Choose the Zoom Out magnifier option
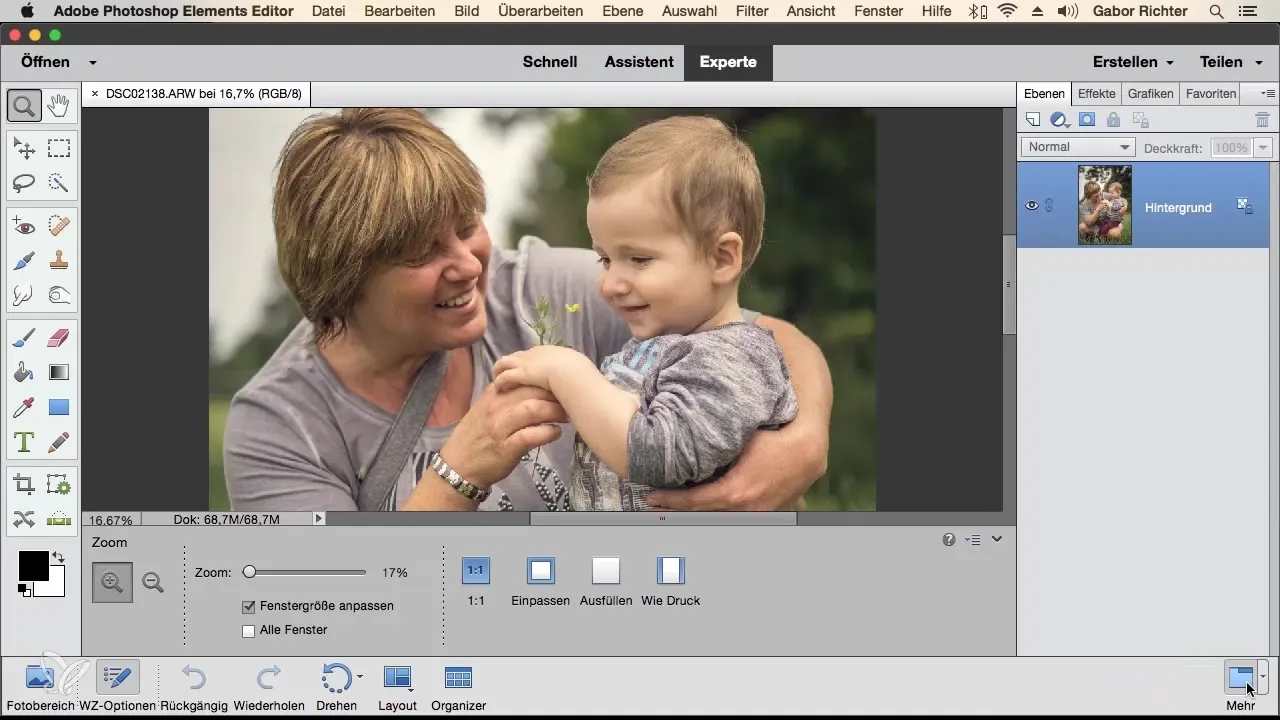The image size is (1280, 720). coord(153,582)
